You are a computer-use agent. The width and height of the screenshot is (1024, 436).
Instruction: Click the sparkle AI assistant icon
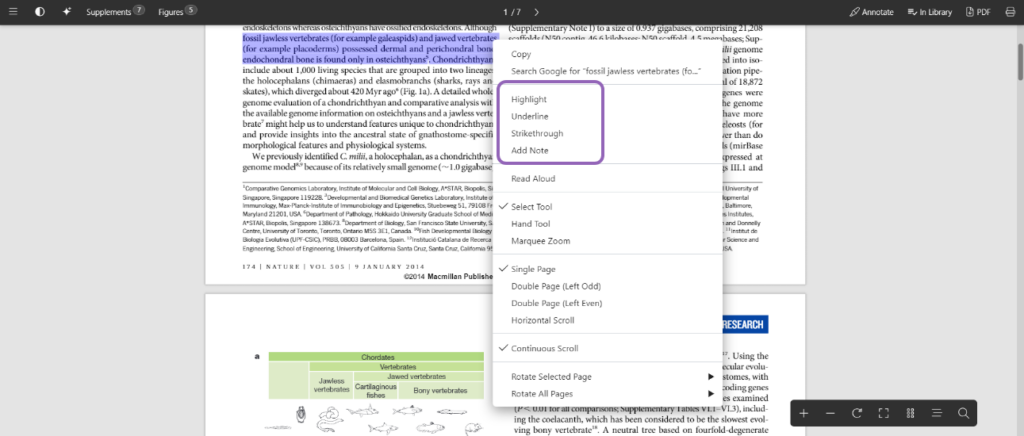pos(66,12)
